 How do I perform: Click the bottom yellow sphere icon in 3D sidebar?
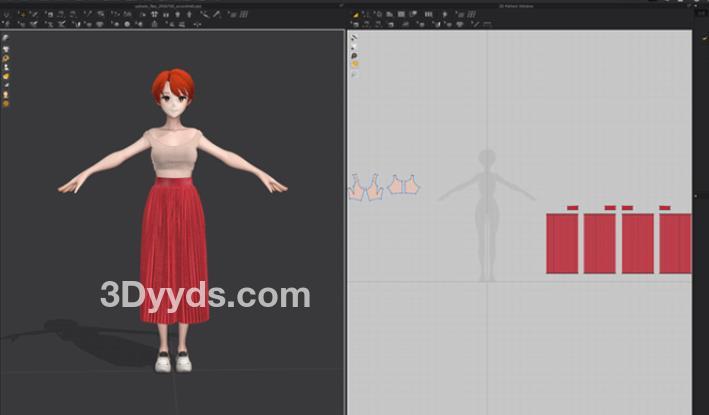[x=5, y=103]
